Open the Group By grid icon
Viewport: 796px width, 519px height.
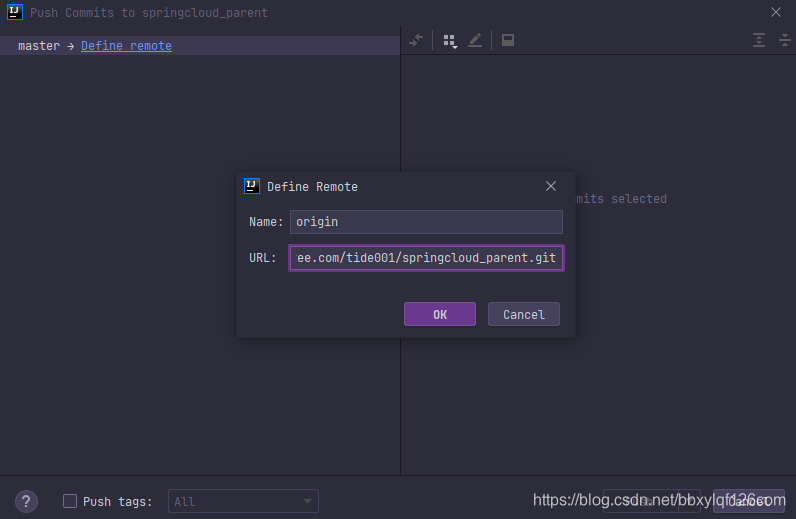click(x=450, y=41)
